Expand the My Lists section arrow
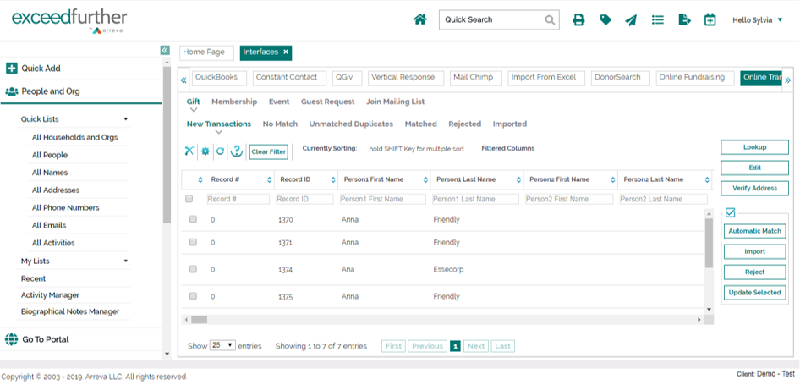The height and width of the screenshot is (385, 800). (126, 261)
